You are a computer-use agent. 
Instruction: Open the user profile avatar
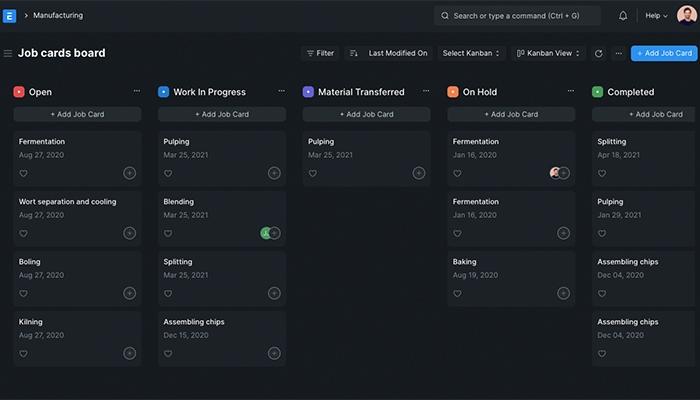point(687,16)
